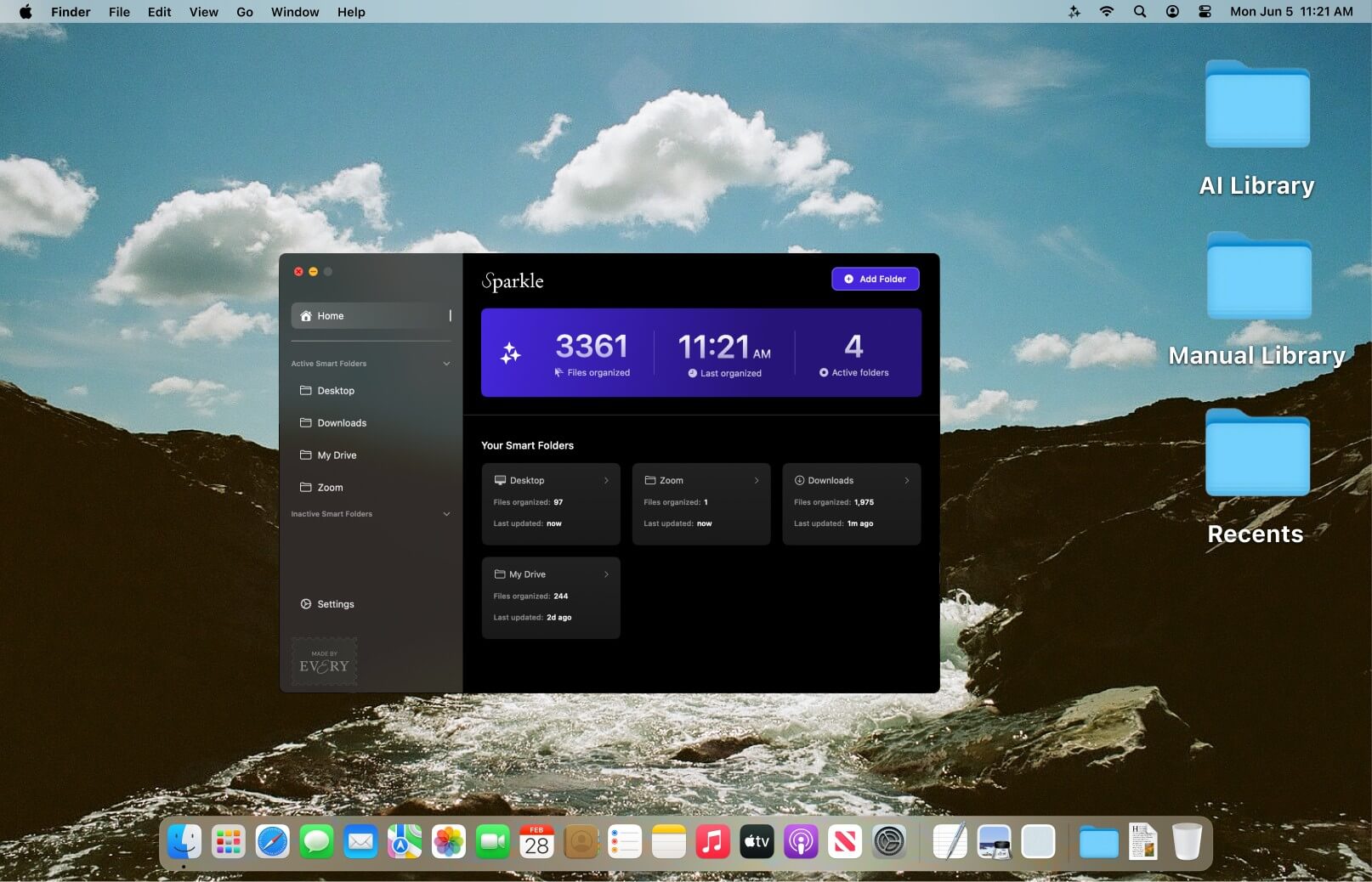Open the View menu in menu bar
The width and height of the screenshot is (1372, 882).
[203, 12]
